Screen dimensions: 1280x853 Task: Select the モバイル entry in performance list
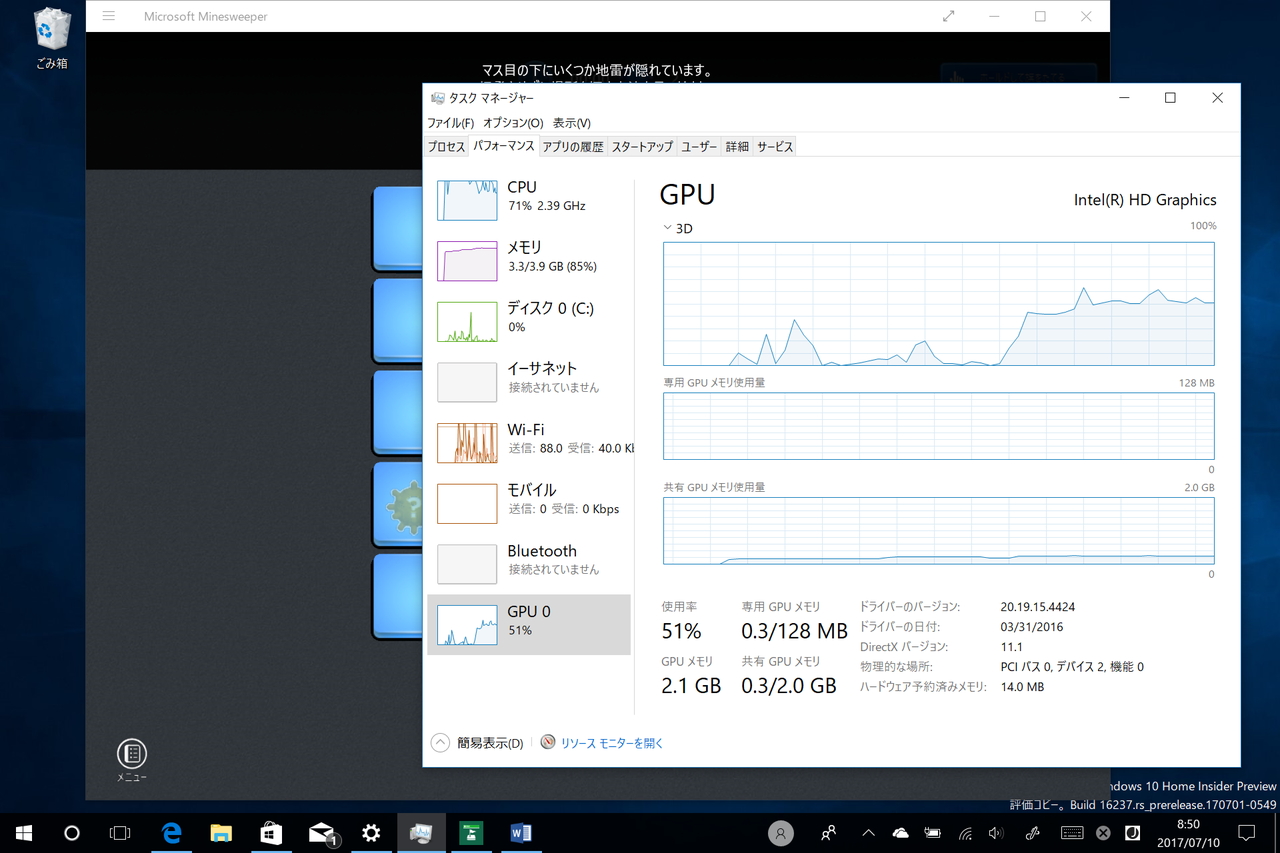pyautogui.click(x=529, y=503)
